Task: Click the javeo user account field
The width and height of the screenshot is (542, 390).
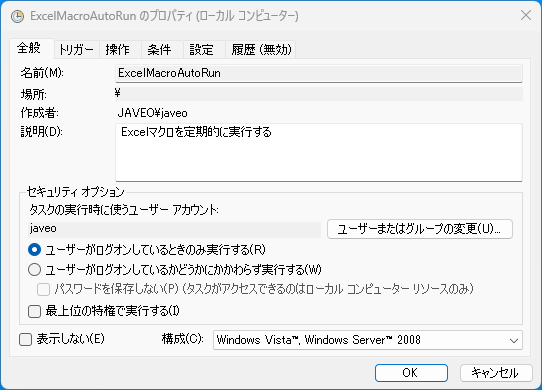Action: pyautogui.click(x=174, y=229)
